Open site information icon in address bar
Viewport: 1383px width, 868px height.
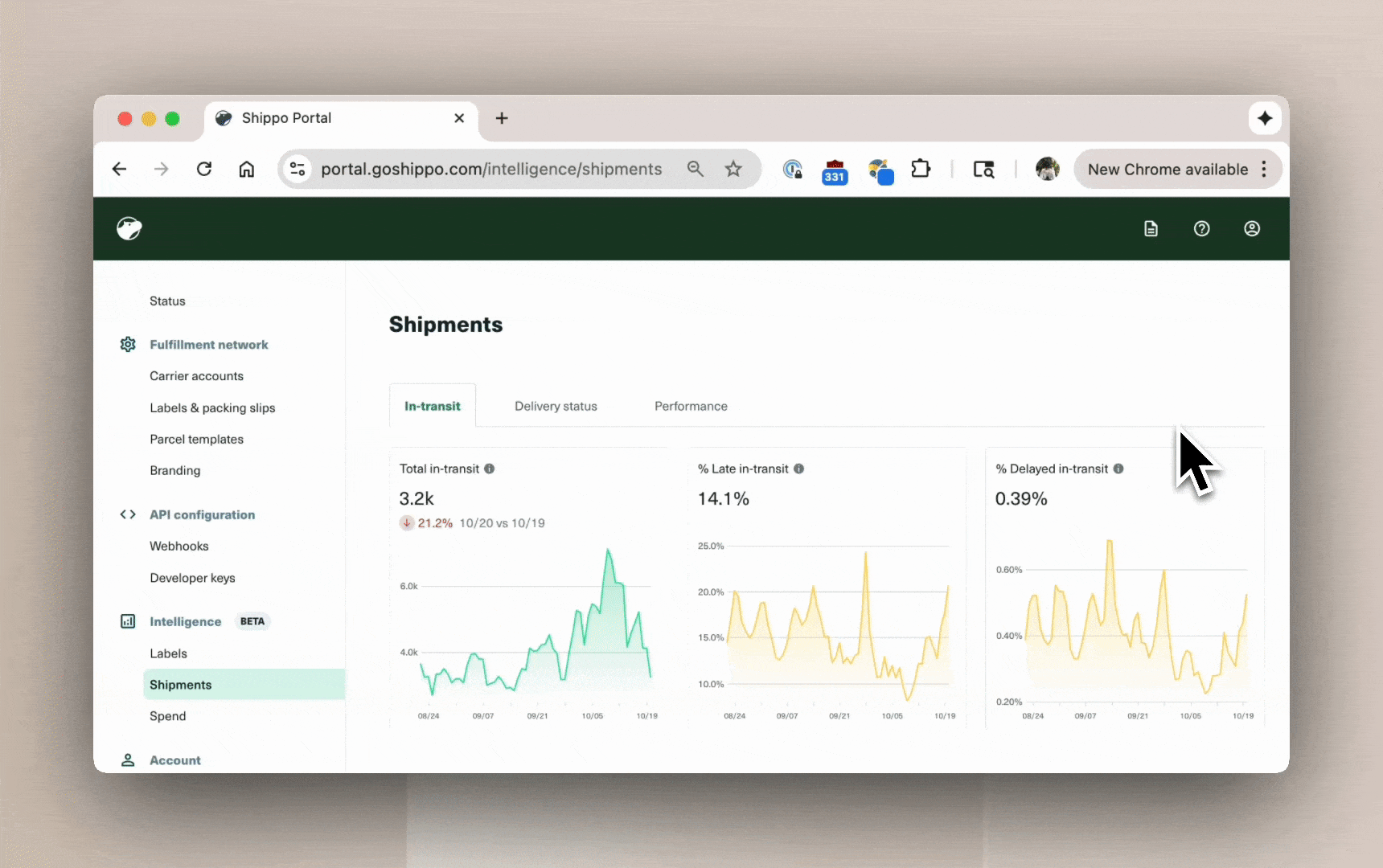coord(298,169)
